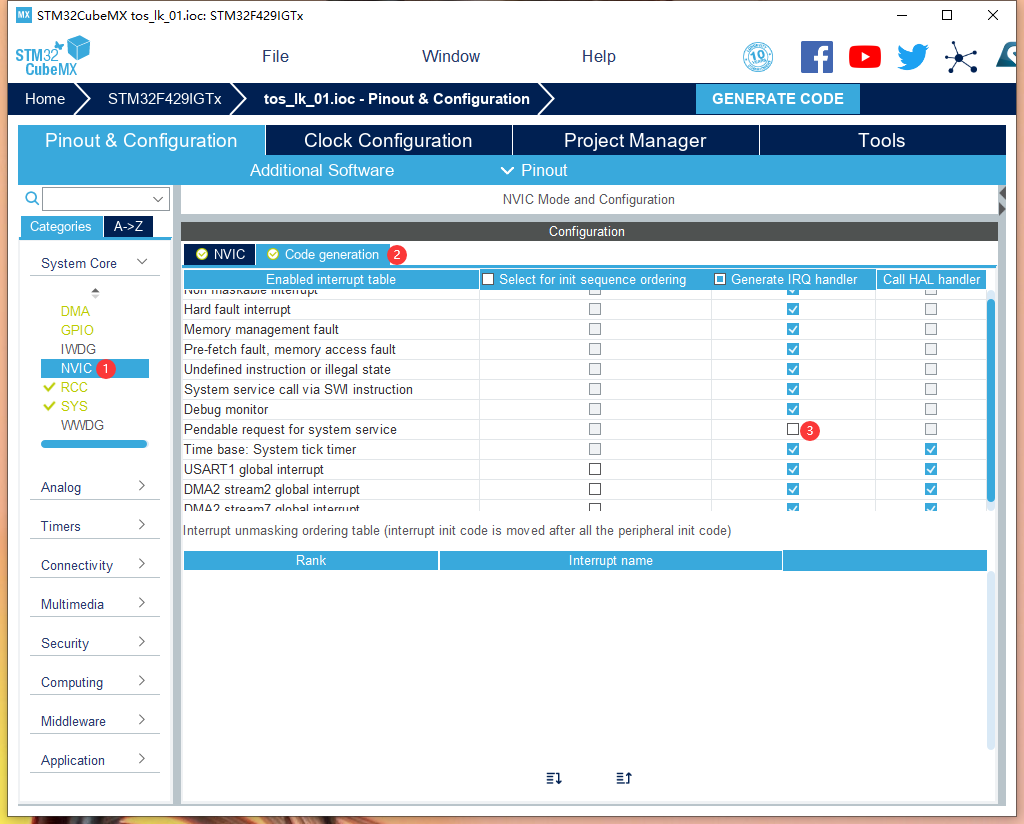This screenshot has height=824, width=1024.
Task: Select the Categories tab
Action: [61, 227]
